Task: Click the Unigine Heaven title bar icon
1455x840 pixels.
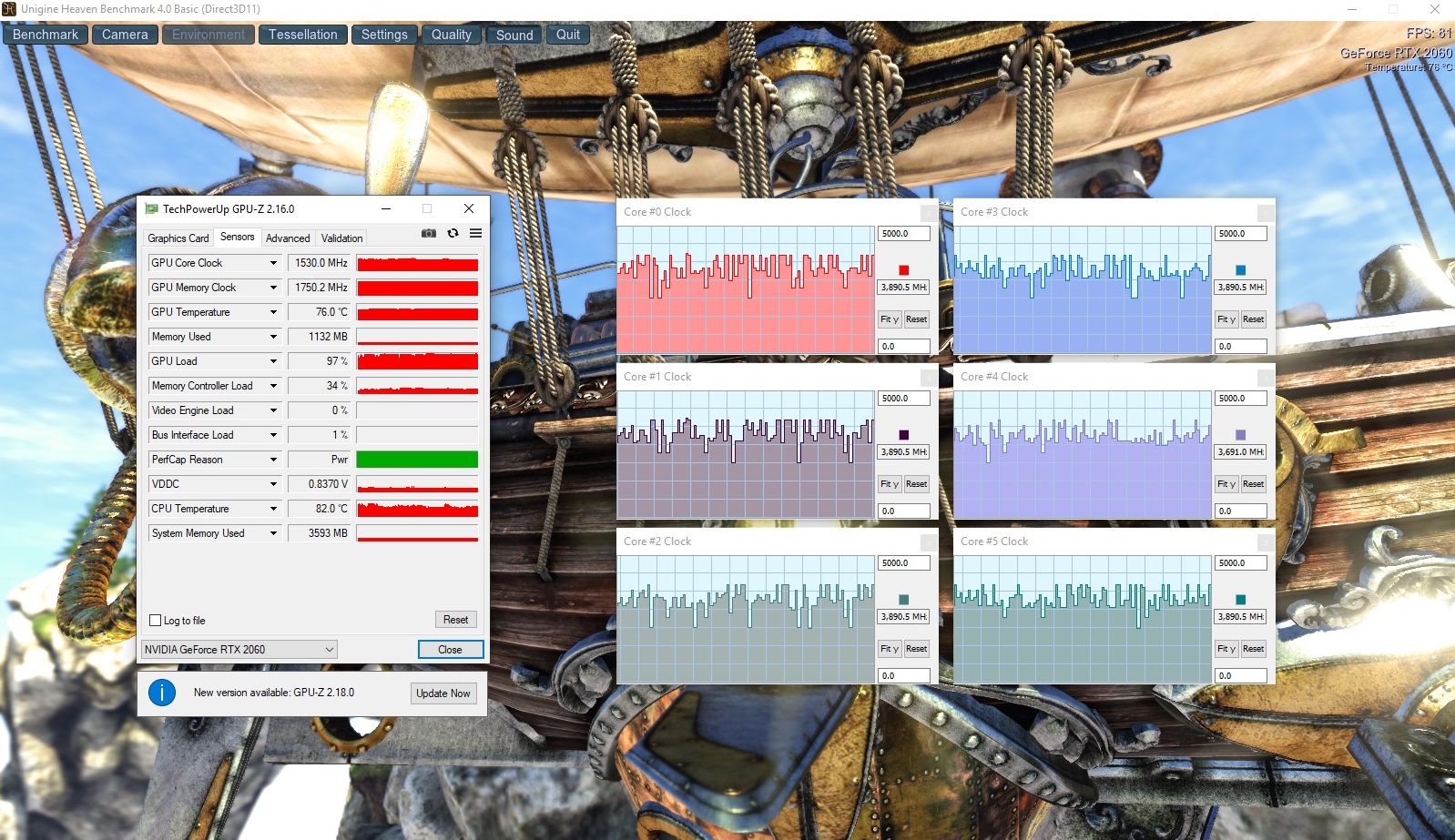Action: [x=9, y=9]
